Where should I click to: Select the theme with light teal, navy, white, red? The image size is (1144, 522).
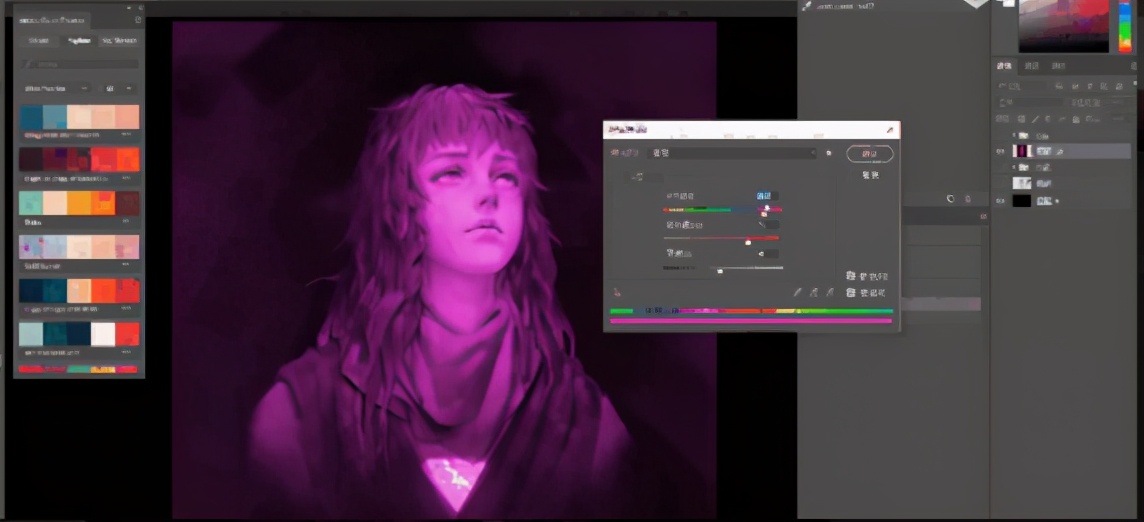(x=79, y=334)
